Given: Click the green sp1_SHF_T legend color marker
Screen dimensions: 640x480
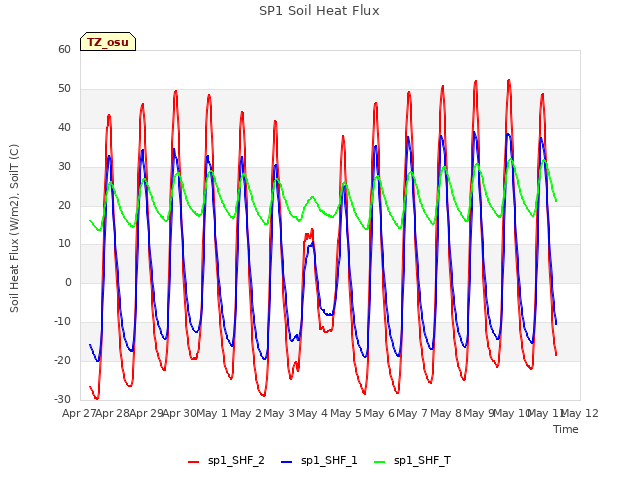Looking at the screenshot, I should (380, 462).
